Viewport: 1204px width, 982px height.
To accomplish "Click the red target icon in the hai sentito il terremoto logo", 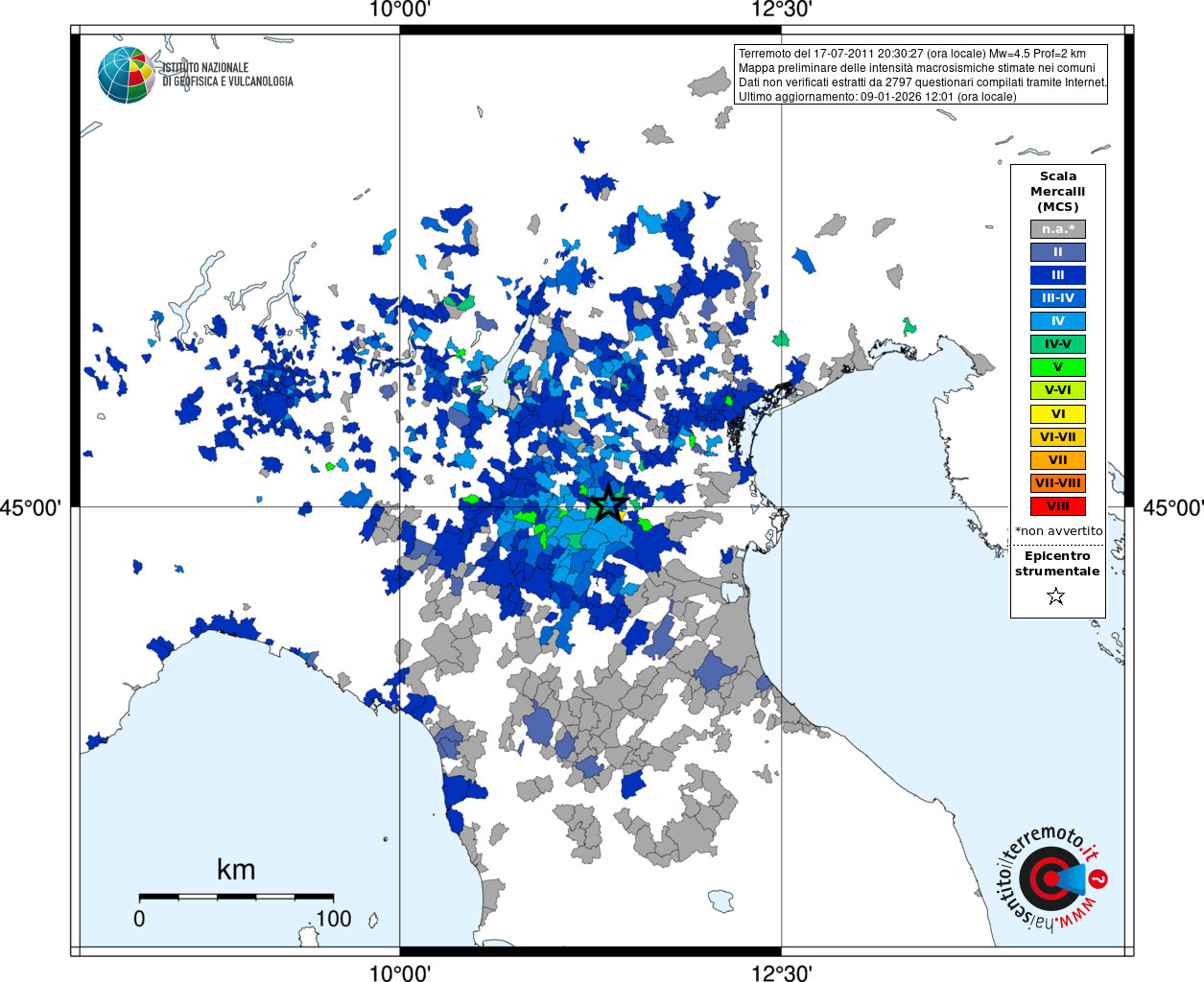I will 1049,878.
